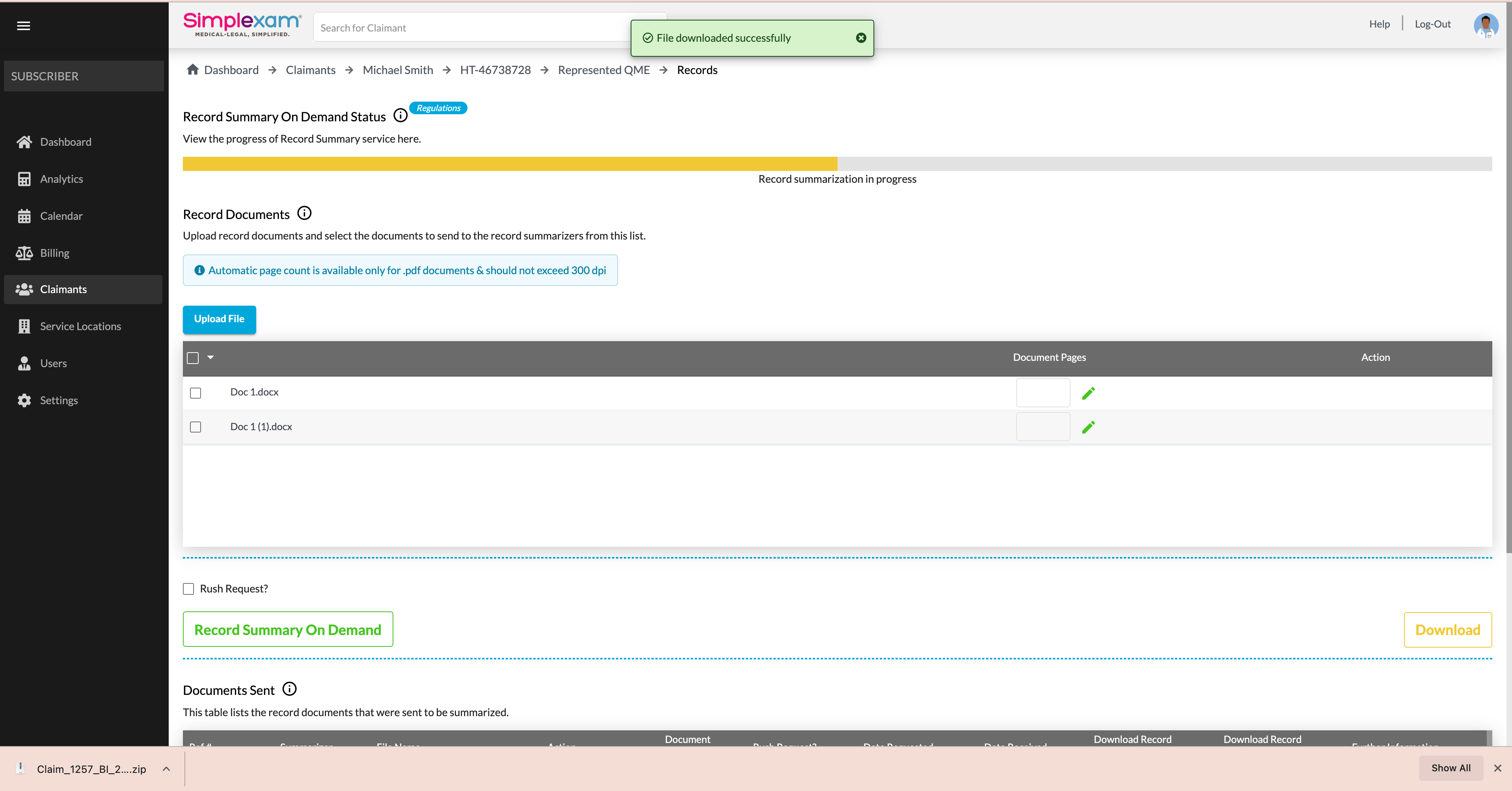The image size is (1512, 791).
Task: Click the info icon beside Record Summary Status
Action: (400, 115)
